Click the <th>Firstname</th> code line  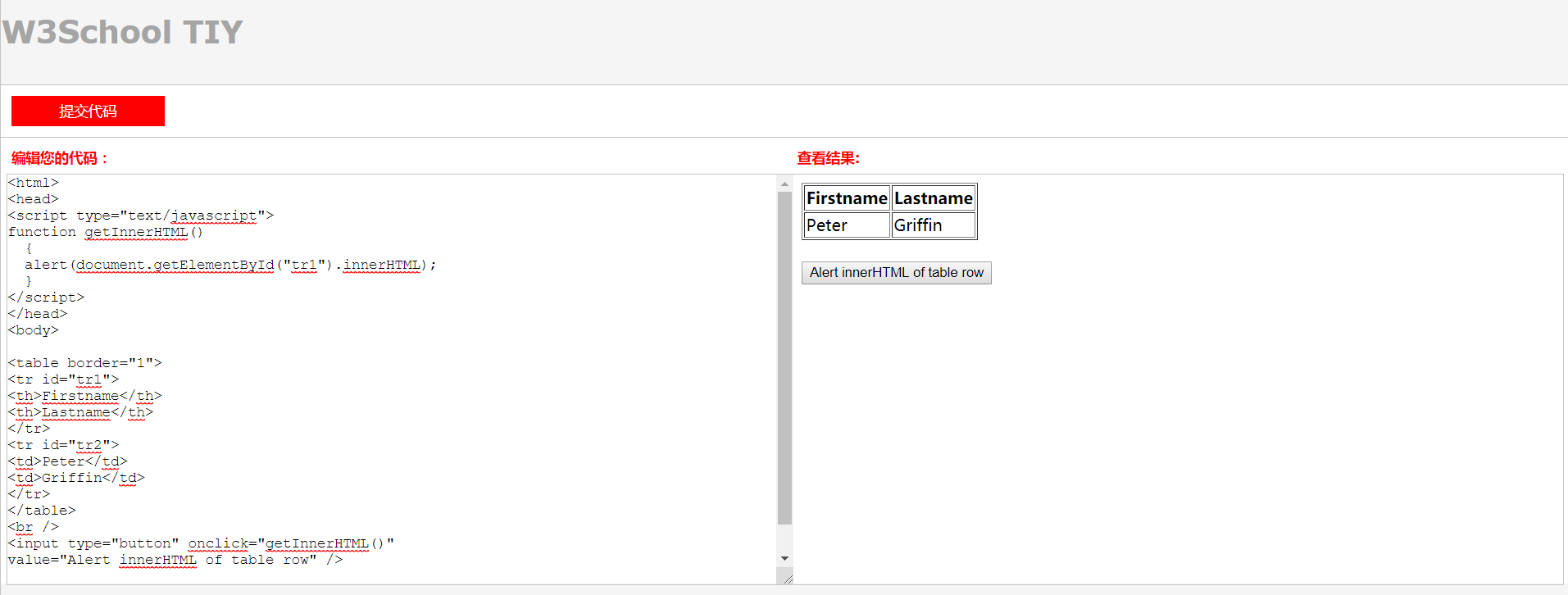click(x=85, y=396)
